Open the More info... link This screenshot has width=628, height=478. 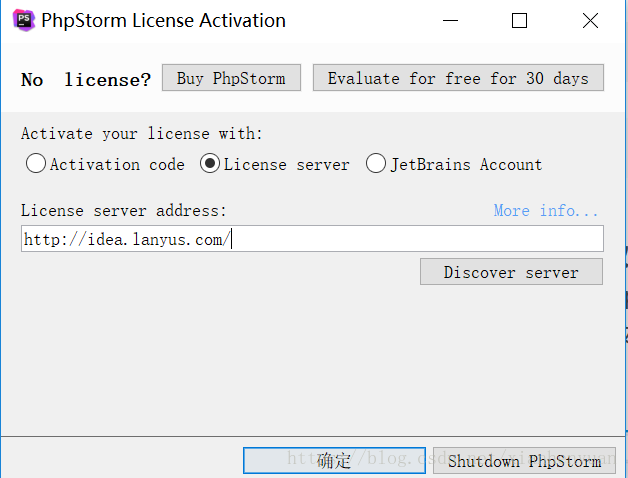point(545,210)
